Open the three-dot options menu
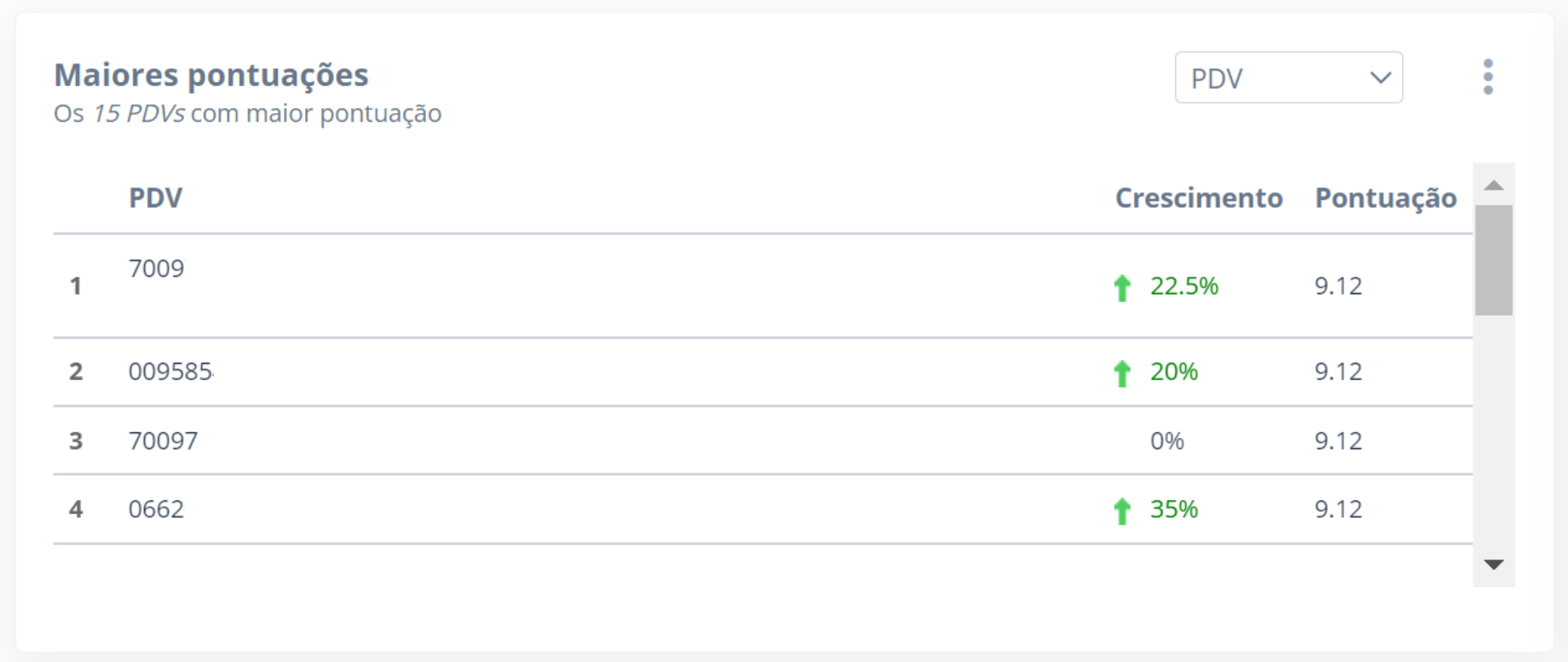This screenshot has width=1568, height=662. click(x=1488, y=77)
